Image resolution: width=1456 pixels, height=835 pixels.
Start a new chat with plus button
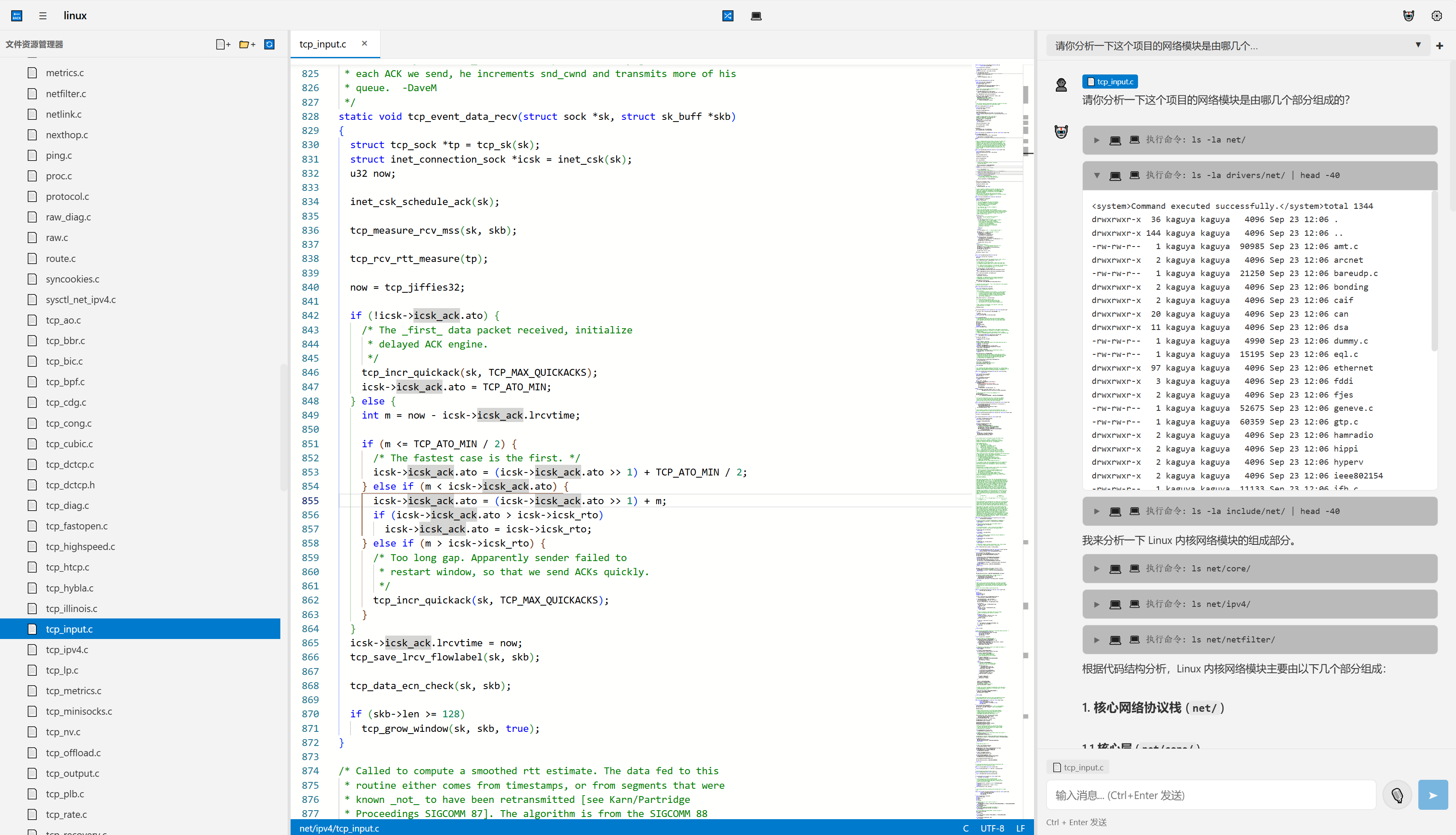[x=1439, y=45]
